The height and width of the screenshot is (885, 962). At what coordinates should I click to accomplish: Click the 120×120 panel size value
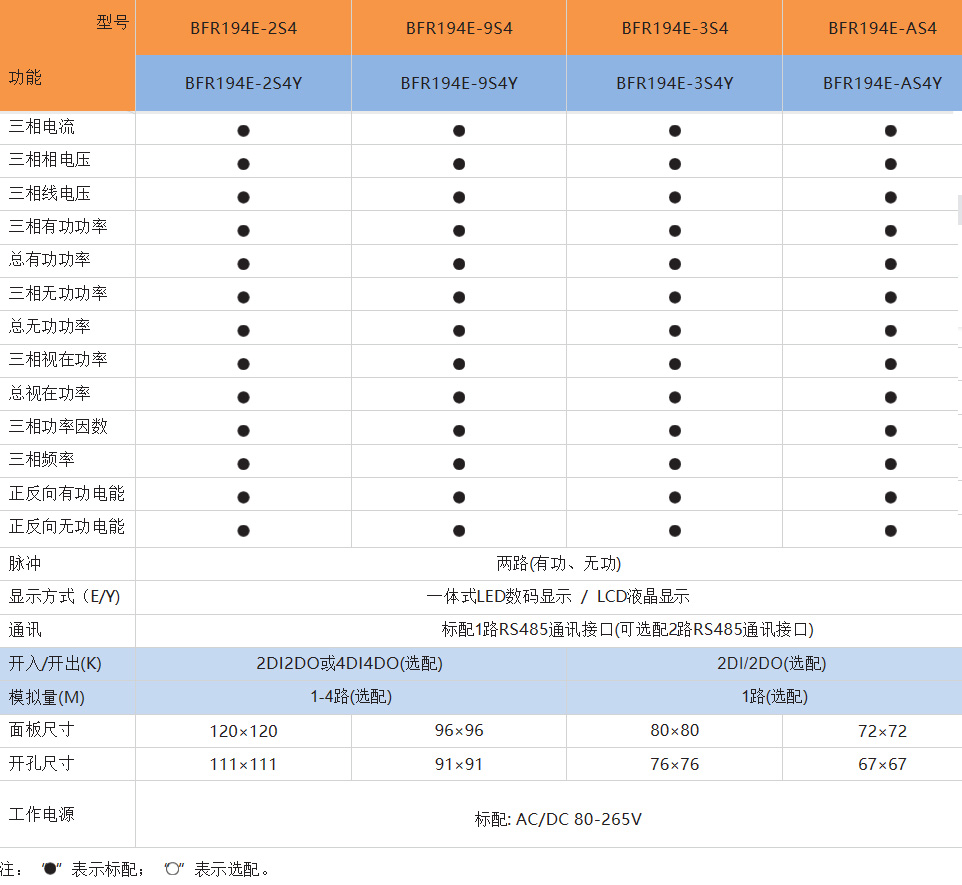[243, 731]
